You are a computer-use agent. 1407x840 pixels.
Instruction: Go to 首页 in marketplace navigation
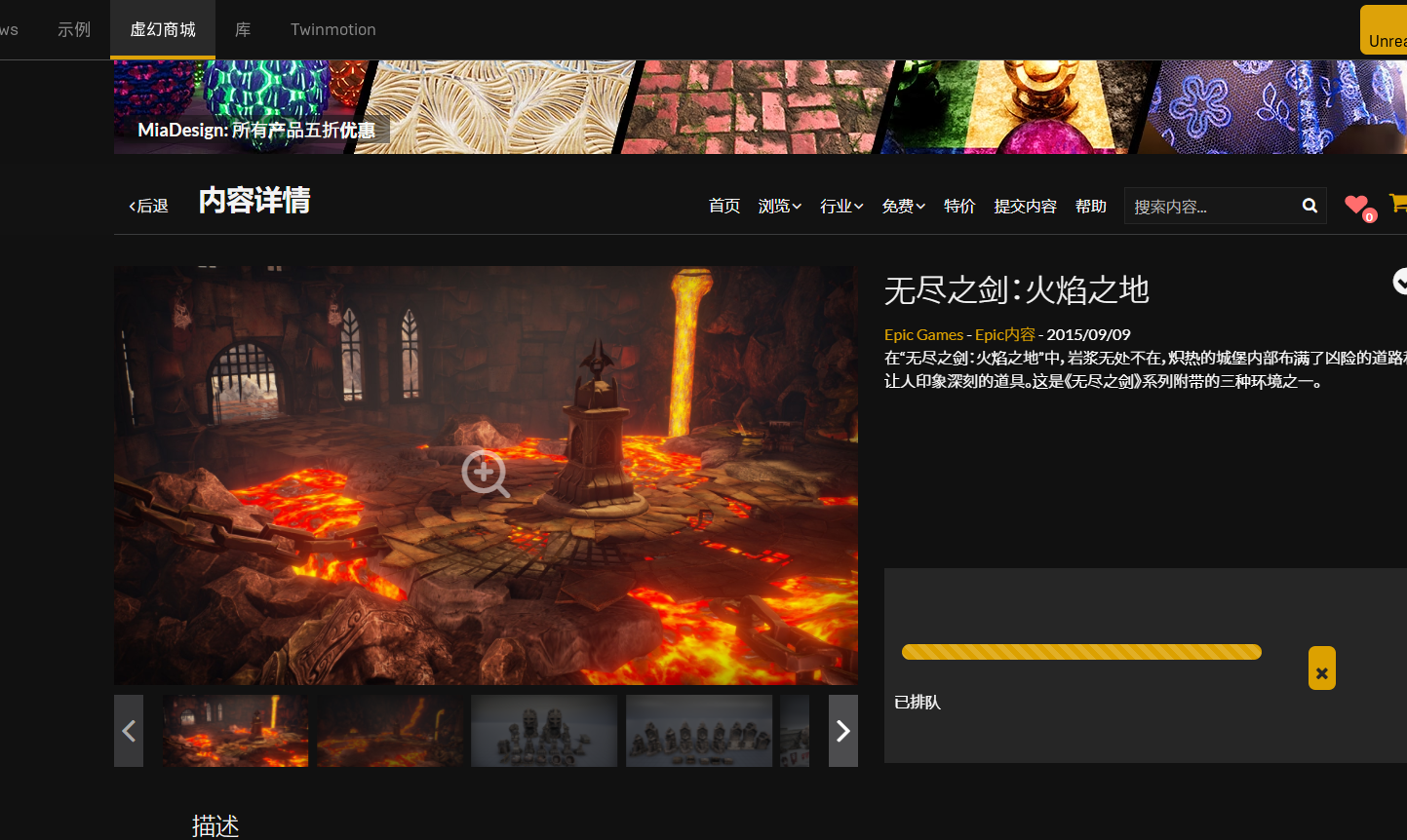(724, 206)
